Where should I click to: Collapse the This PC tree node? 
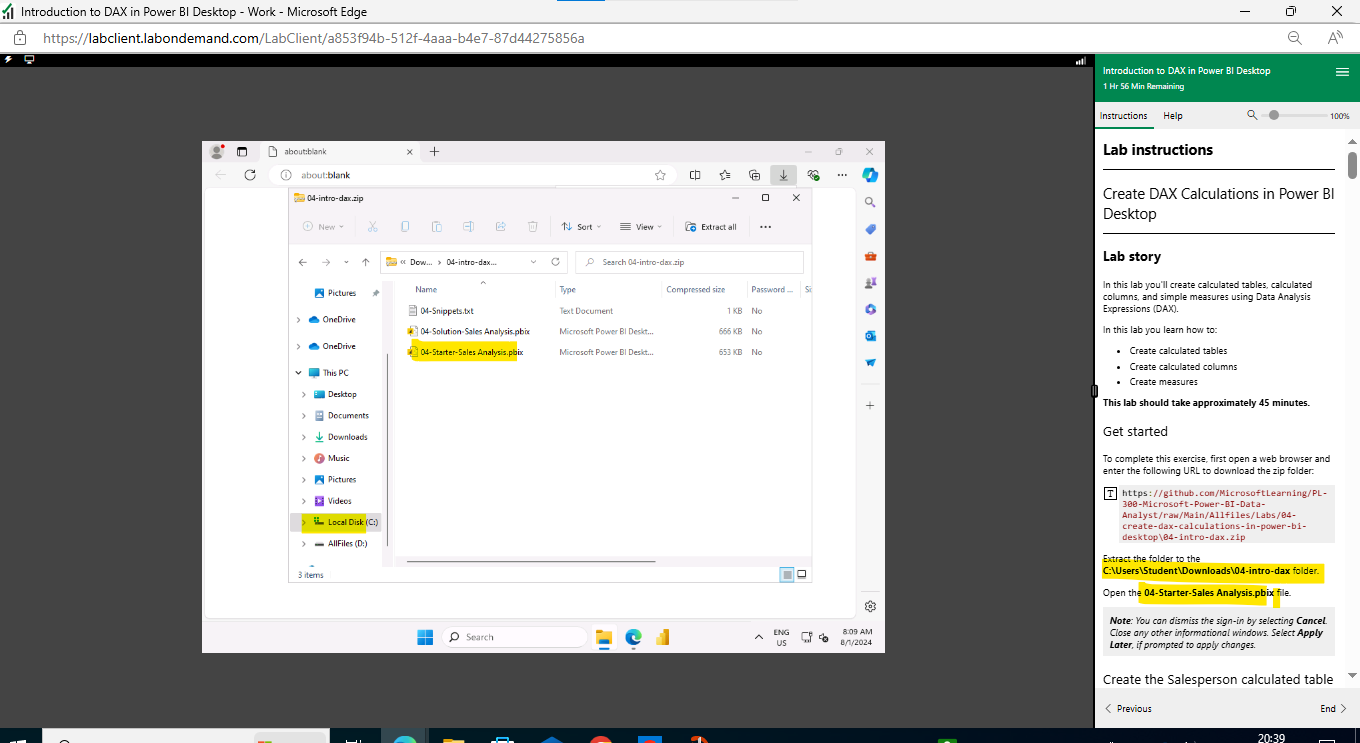coord(298,371)
